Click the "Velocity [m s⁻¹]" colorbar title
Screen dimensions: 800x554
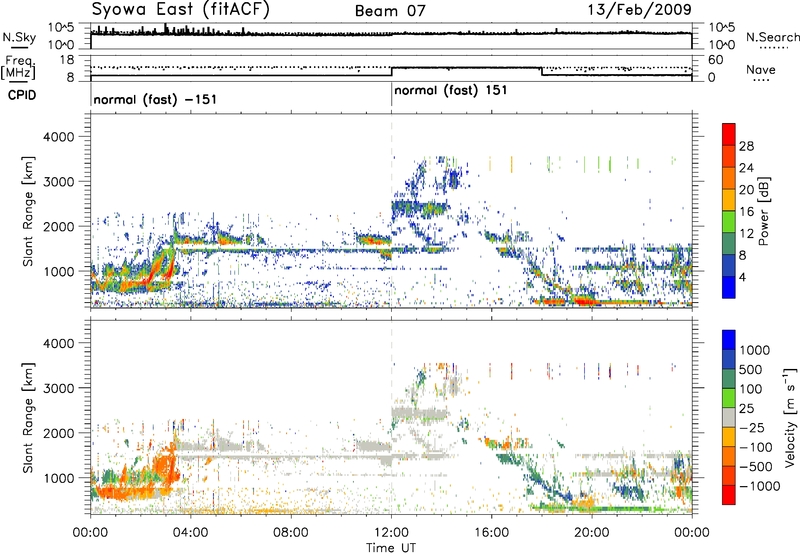[x=790, y=417]
